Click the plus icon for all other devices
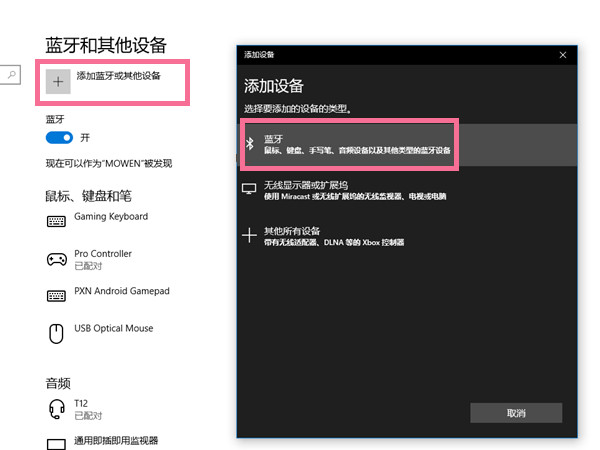This screenshot has width=600, height=450. 251,235
